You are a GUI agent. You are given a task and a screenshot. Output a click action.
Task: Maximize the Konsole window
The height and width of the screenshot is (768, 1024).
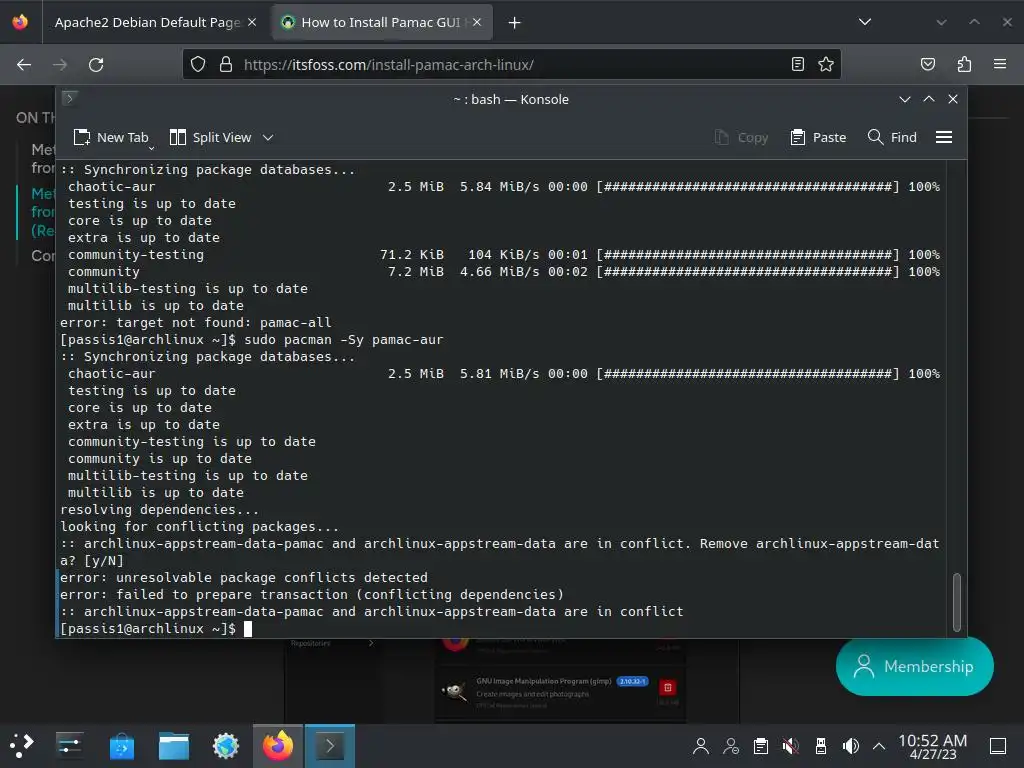[929, 99]
